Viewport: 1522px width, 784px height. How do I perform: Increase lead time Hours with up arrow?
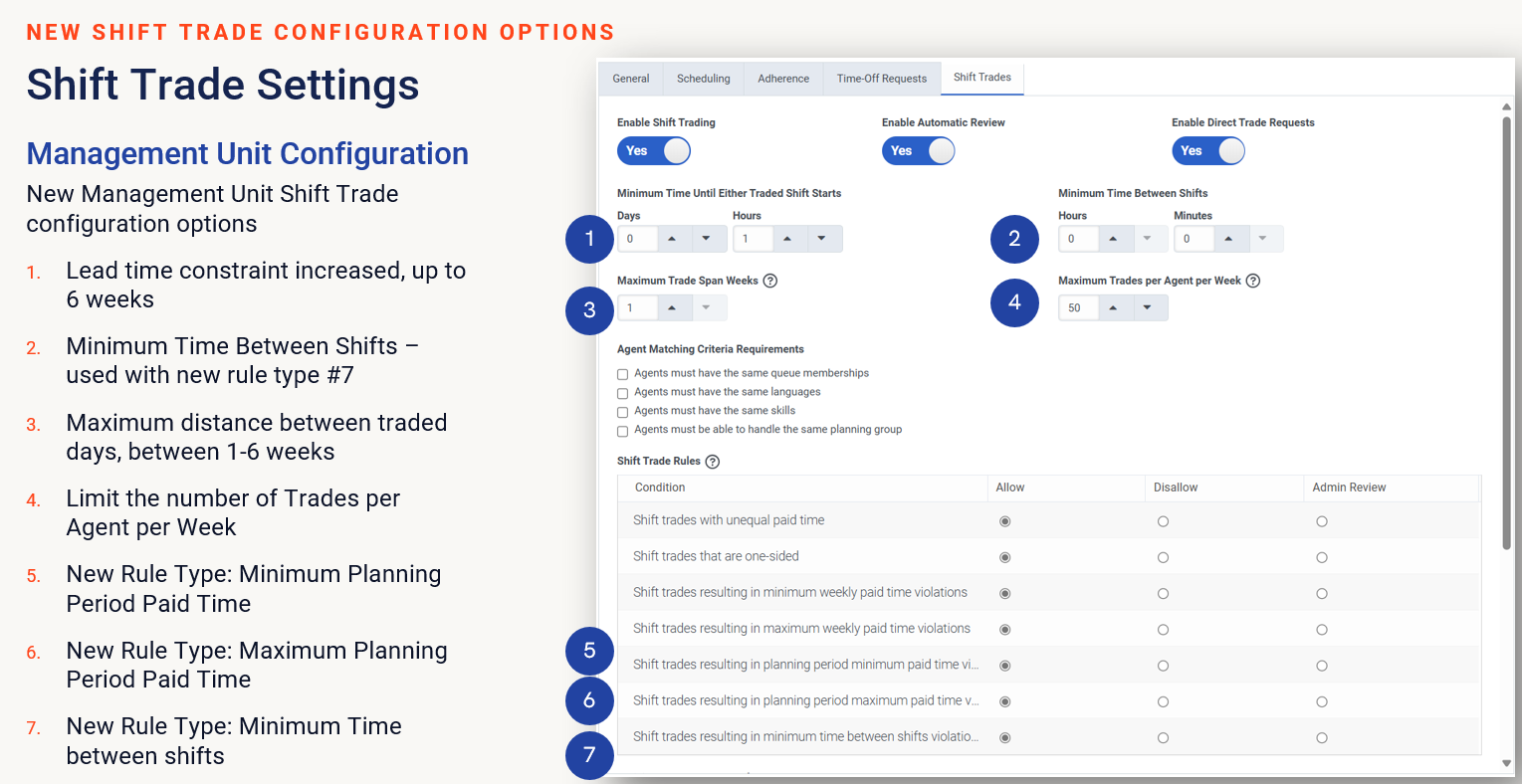click(x=788, y=239)
